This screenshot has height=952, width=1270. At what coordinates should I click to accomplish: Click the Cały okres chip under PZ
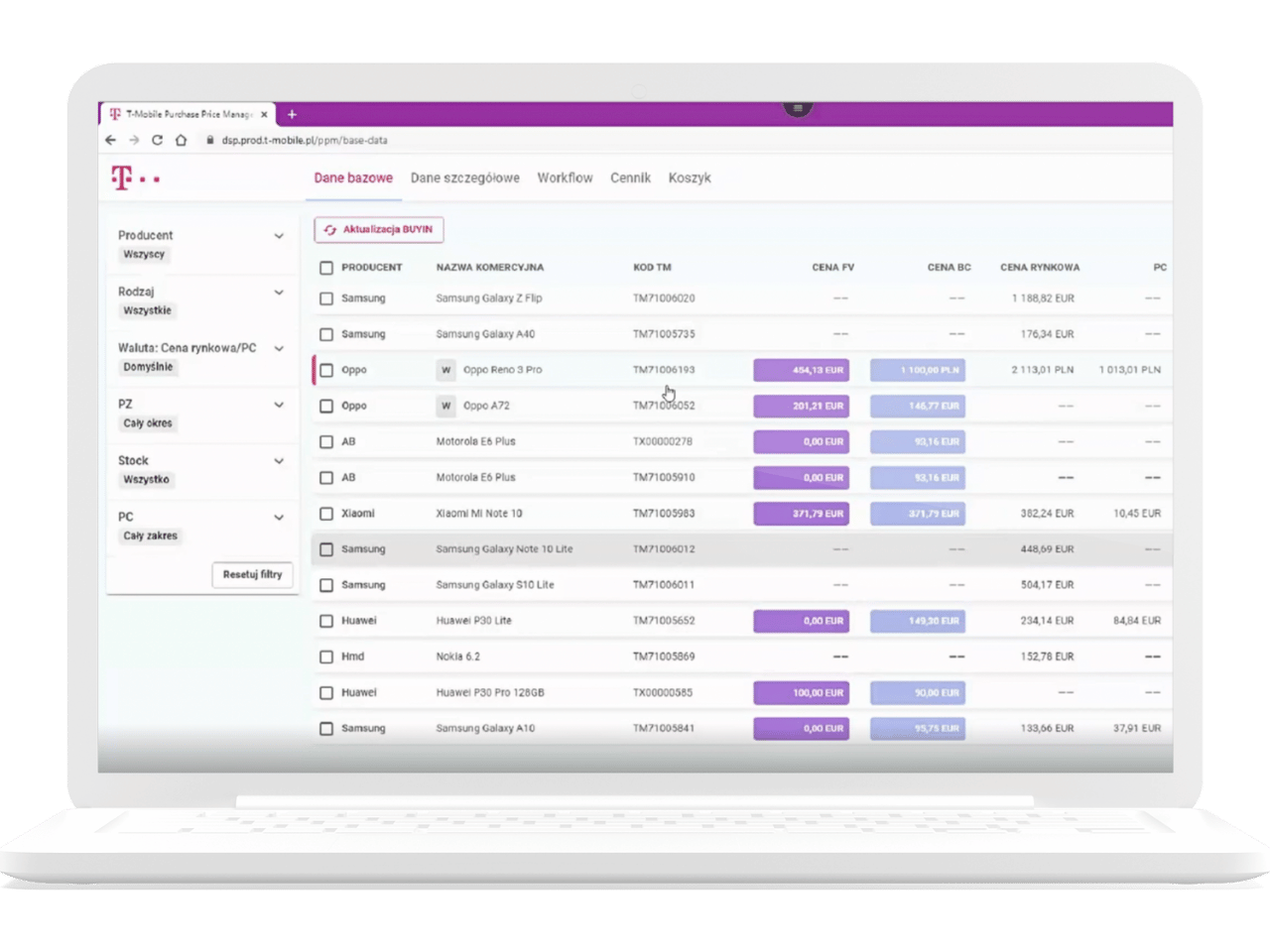click(x=148, y=423)
